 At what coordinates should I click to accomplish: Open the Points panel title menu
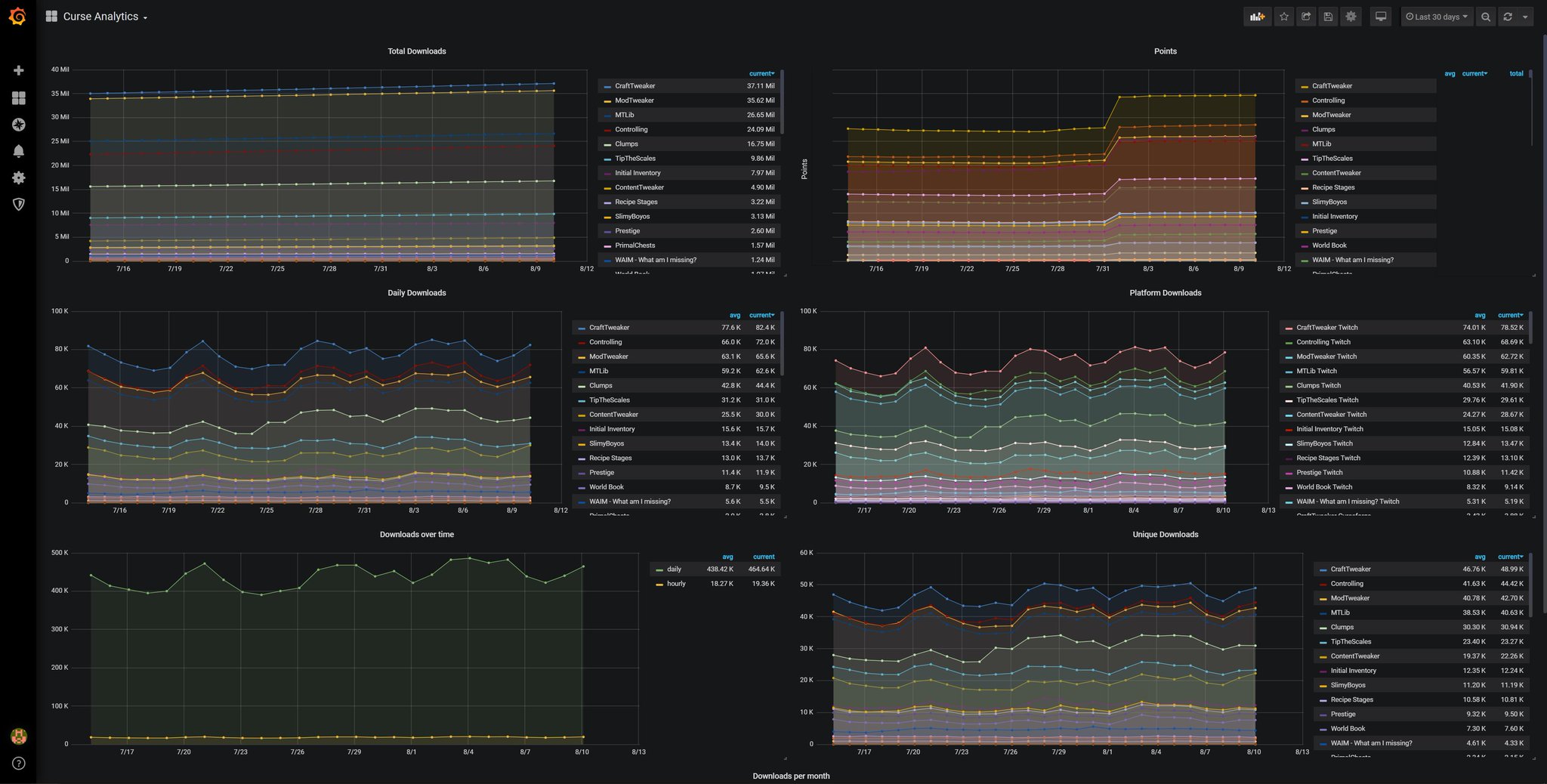tap(1165, 51)
